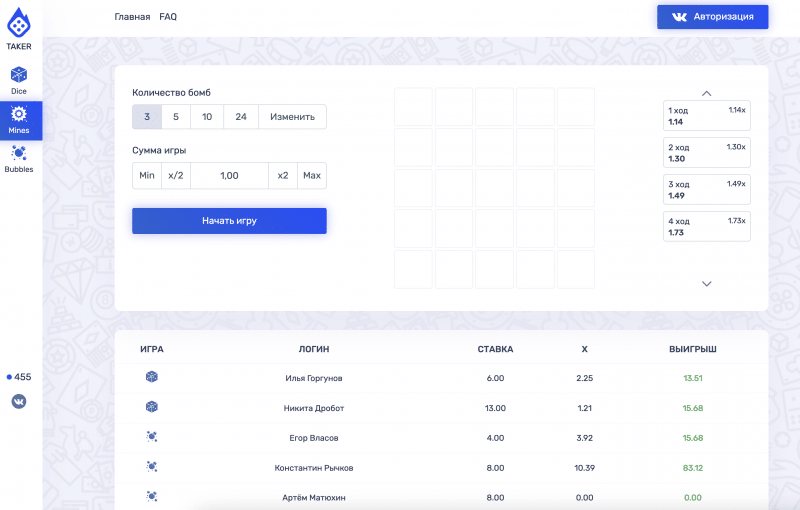Set bomb count to 5

point(176,117)
